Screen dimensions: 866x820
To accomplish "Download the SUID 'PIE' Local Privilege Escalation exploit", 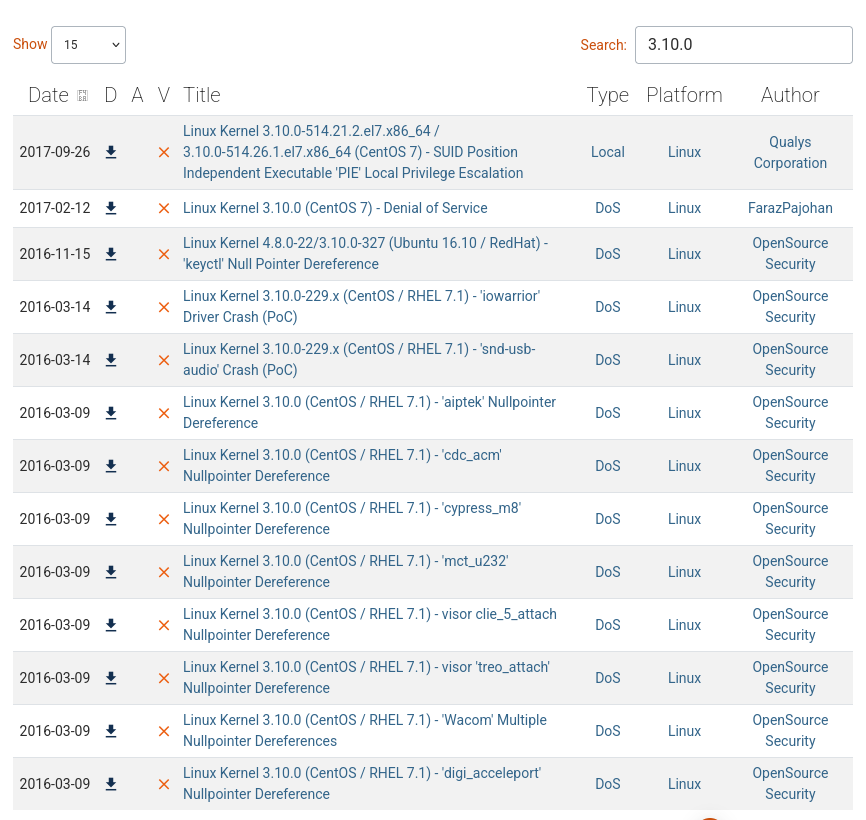I will [x=111, y=152].
